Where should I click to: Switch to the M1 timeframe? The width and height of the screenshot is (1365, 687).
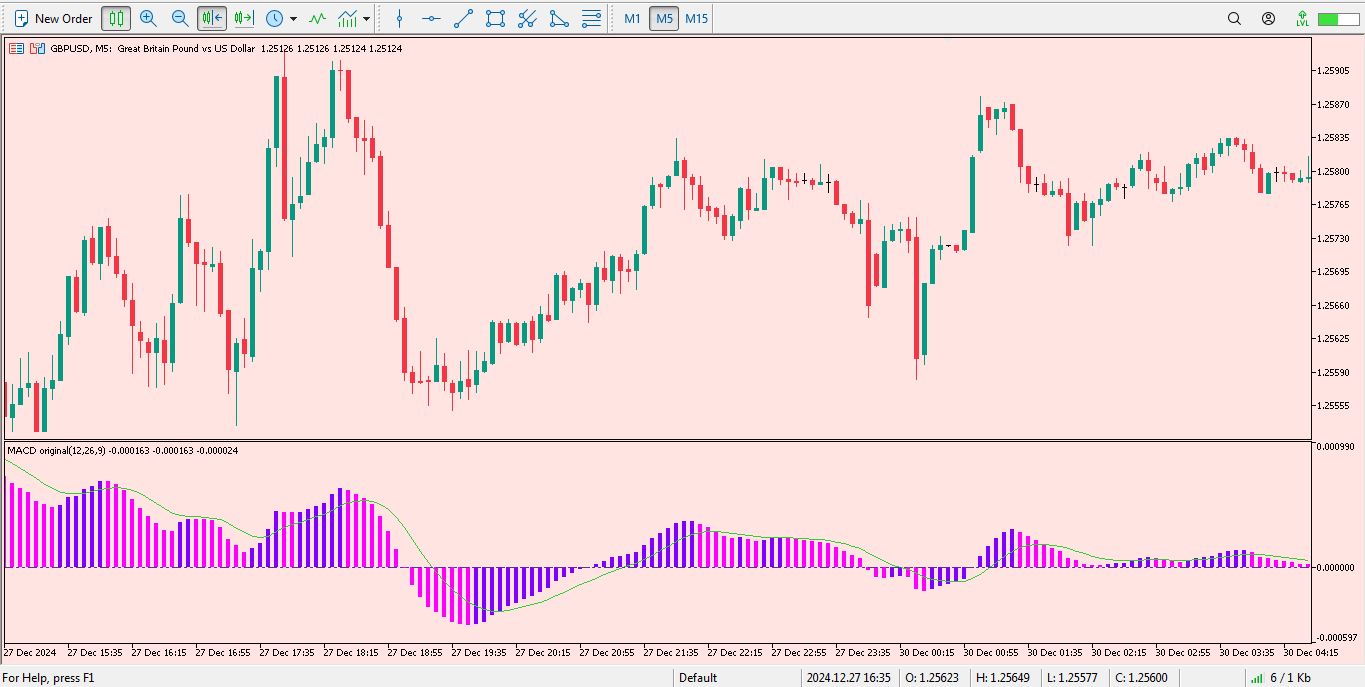pyautogui.click(x=632, y=18)
